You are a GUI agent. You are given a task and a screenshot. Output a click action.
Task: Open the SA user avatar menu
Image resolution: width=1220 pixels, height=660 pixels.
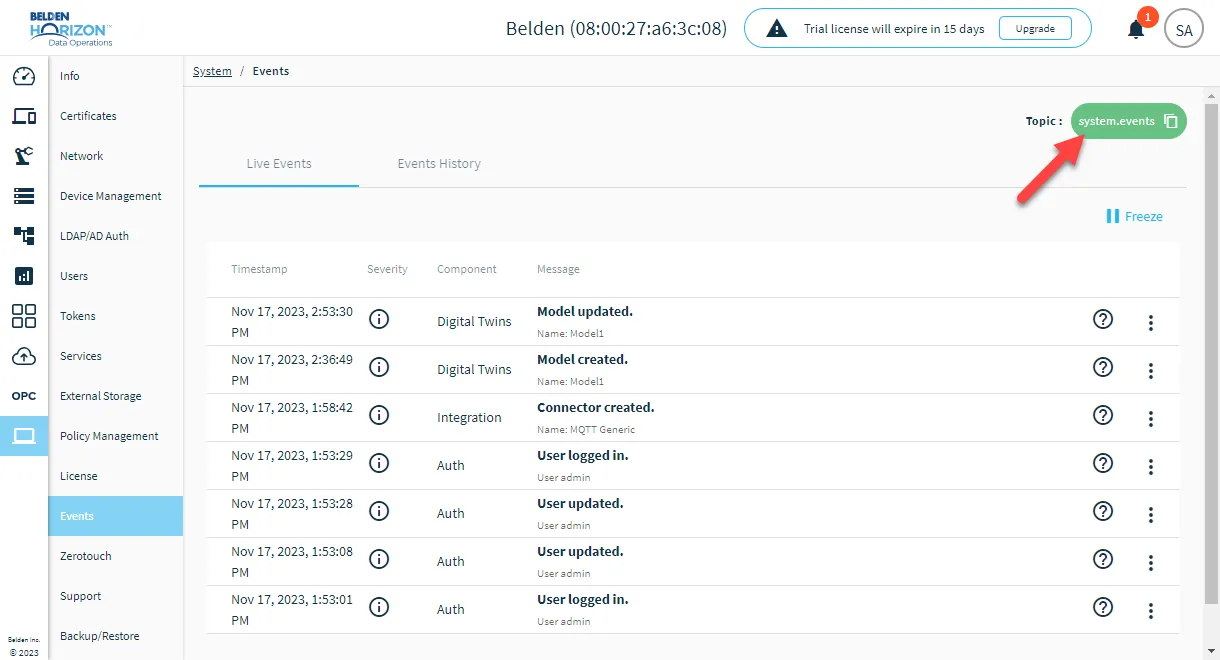[x=1184, y=29]
